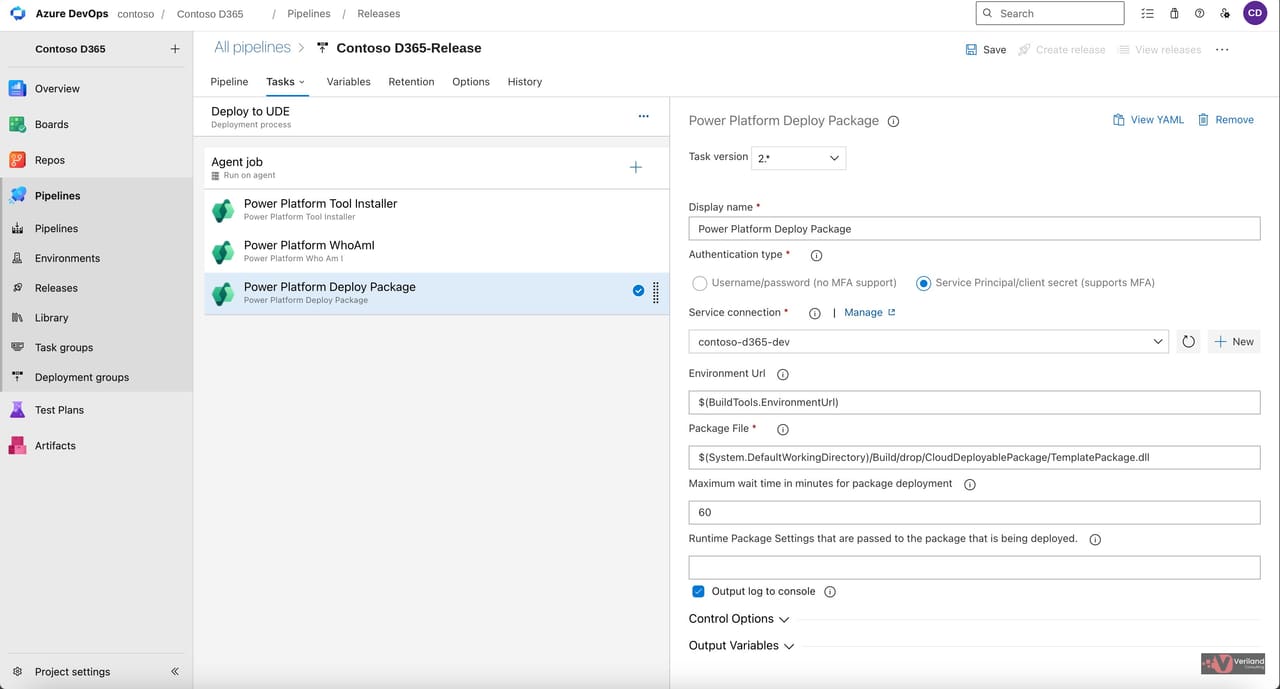Image resolution: width=1280 pixels, height=689 pixels.
Task: Select the Power Platform Tool Installer task
Action: pyautogui.click(x=437, y=209)
